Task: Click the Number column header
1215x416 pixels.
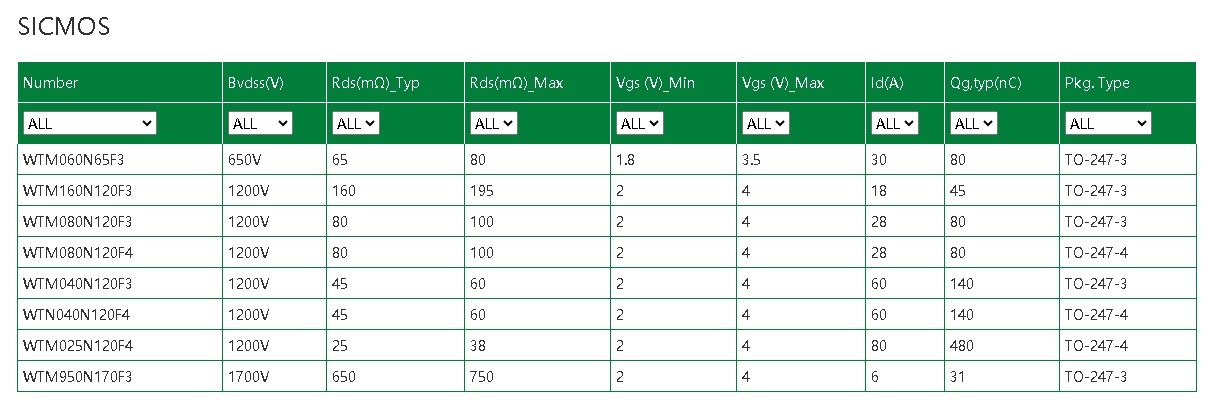Action: coord(51,83)
